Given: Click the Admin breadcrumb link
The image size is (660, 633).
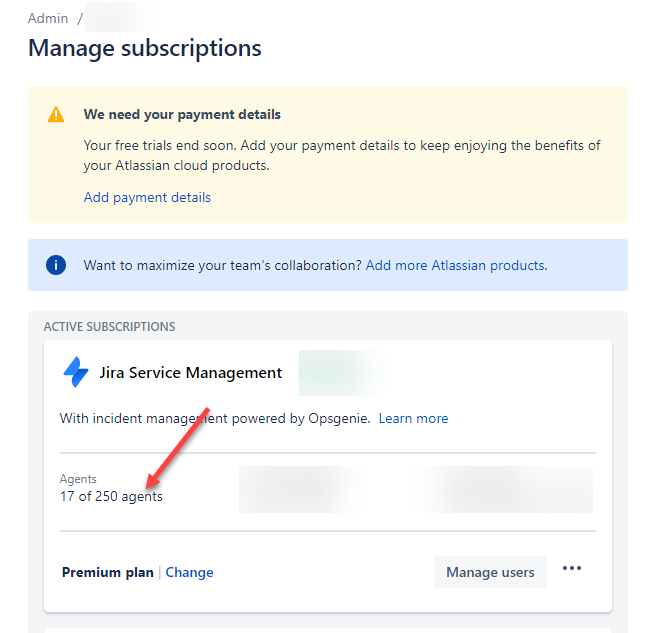Looking at the screenshot, I should click(48, 19).
